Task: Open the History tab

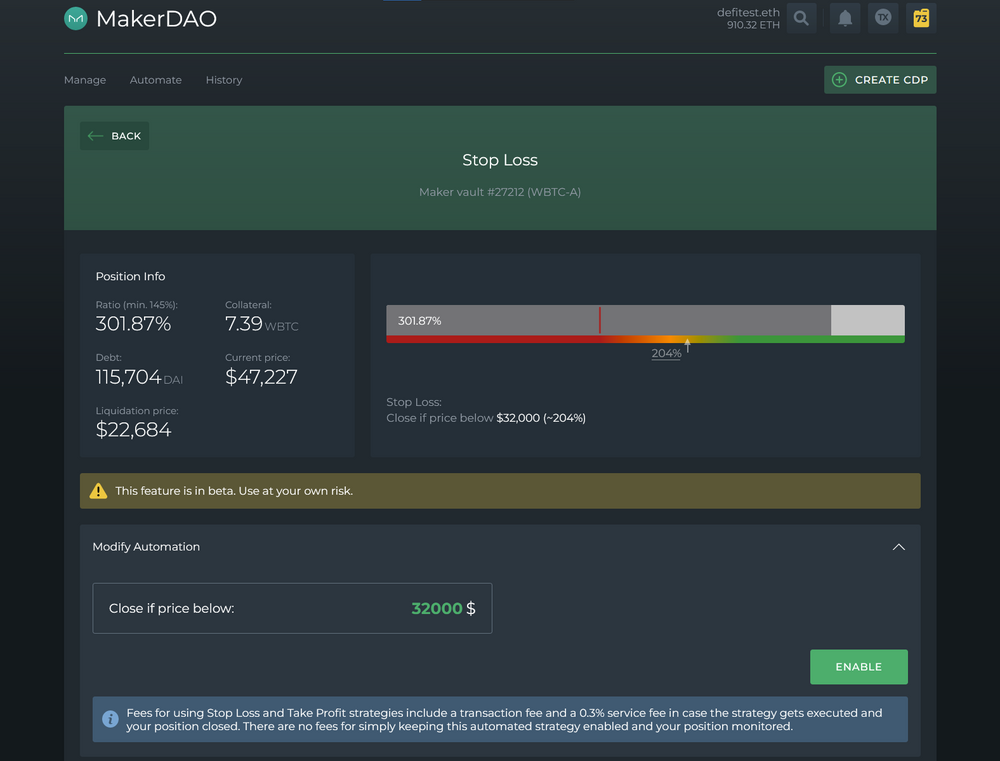Action: (224, 80)
